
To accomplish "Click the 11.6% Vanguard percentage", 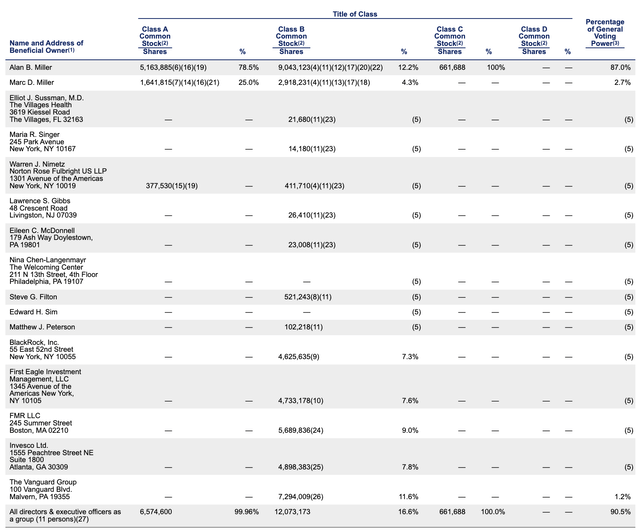I will [409, 497].
